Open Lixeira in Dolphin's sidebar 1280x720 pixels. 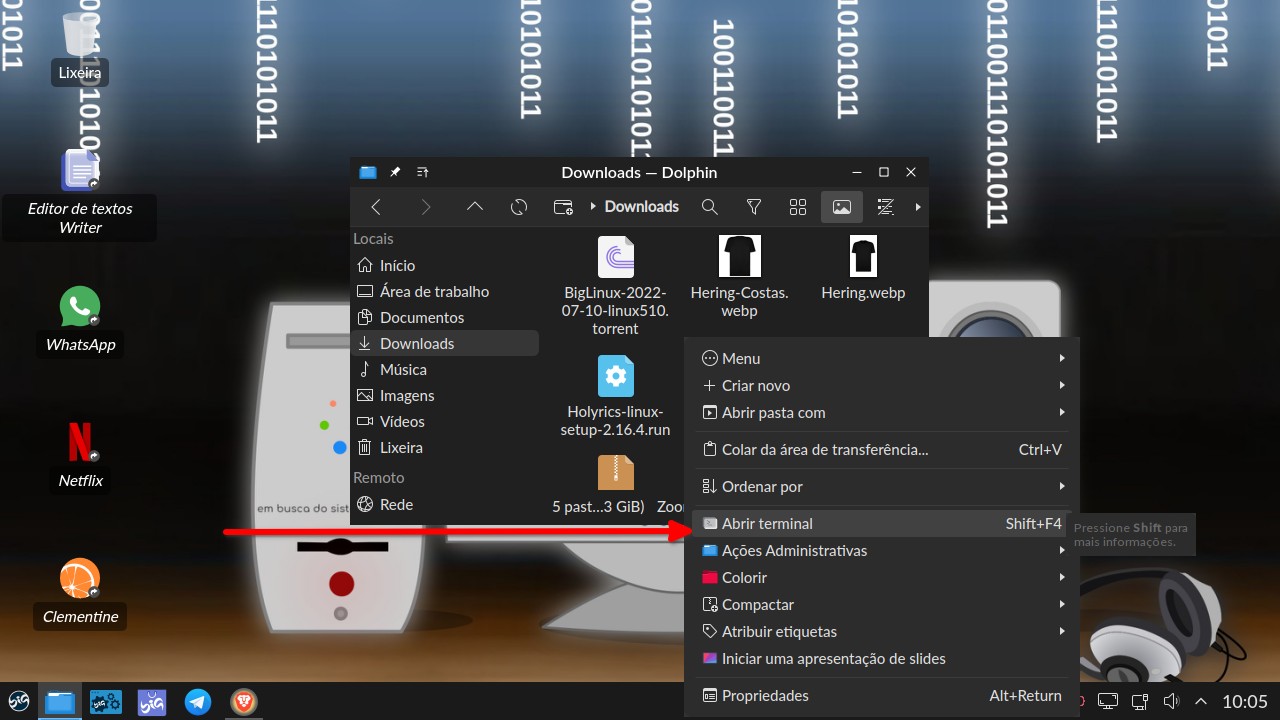pos(445,447)
